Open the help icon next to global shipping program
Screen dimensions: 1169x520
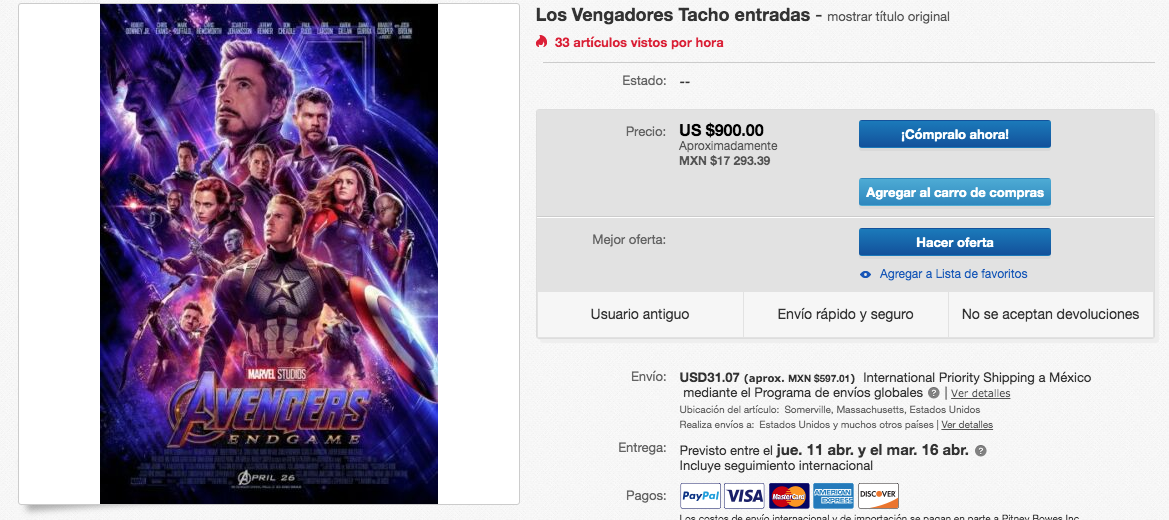(933, 392)
